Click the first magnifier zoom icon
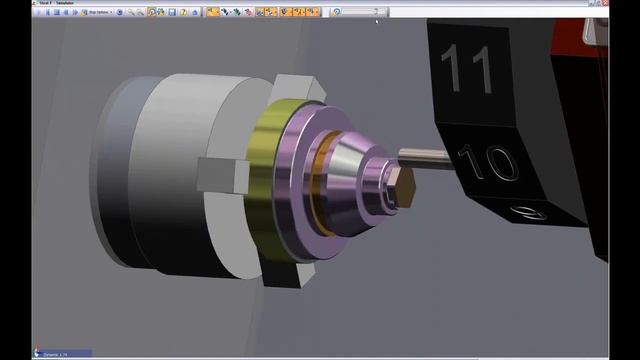 [x=131, y=12]
